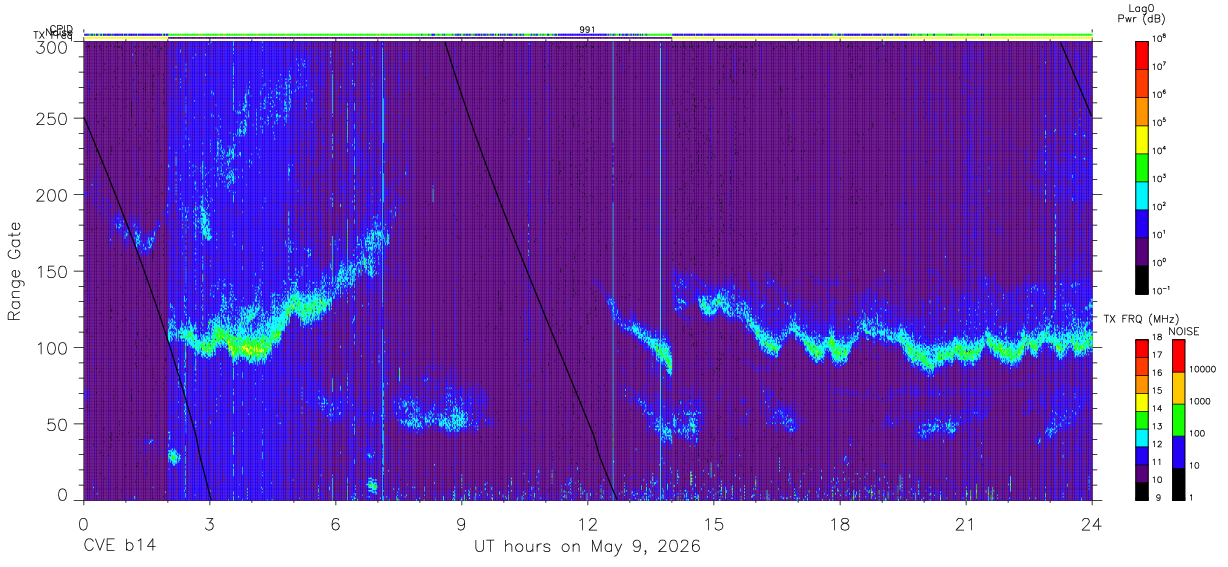Click the 1 label on NOISE scale
Image resolution: width=1228 pixels, height=567 pixels.
coord(1192,497)
